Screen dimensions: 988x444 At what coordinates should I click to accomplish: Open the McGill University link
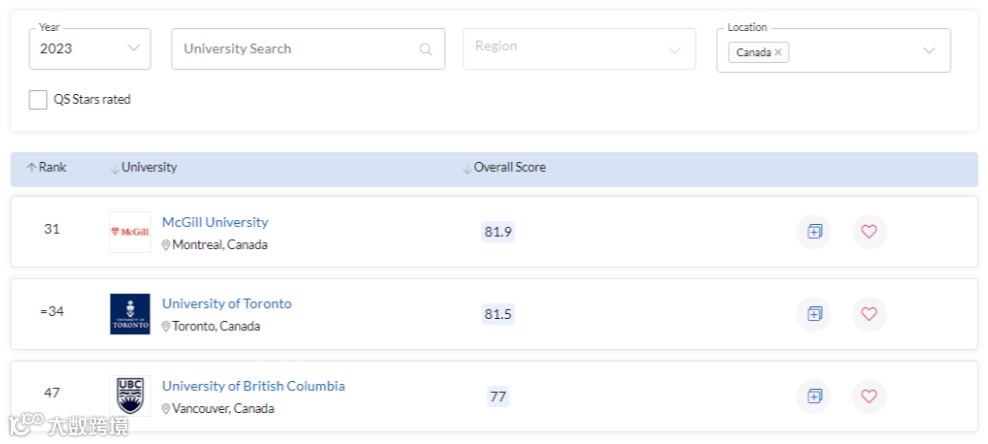pos(215,222)
